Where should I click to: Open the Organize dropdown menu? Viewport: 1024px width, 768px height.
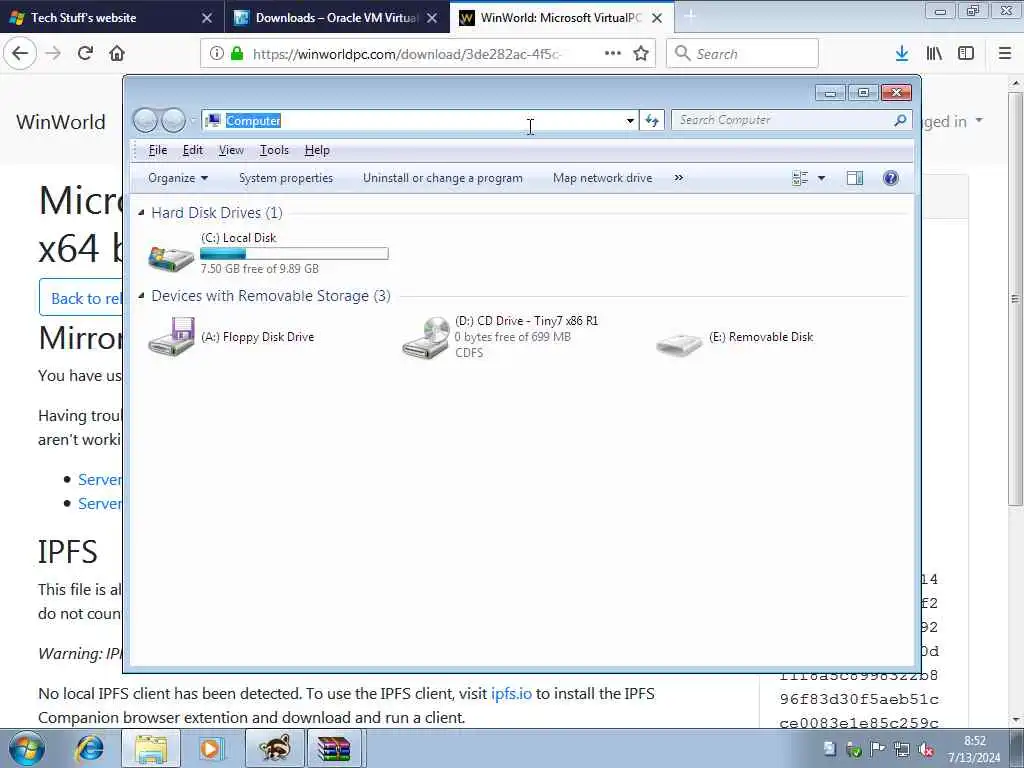coord(178,178)
